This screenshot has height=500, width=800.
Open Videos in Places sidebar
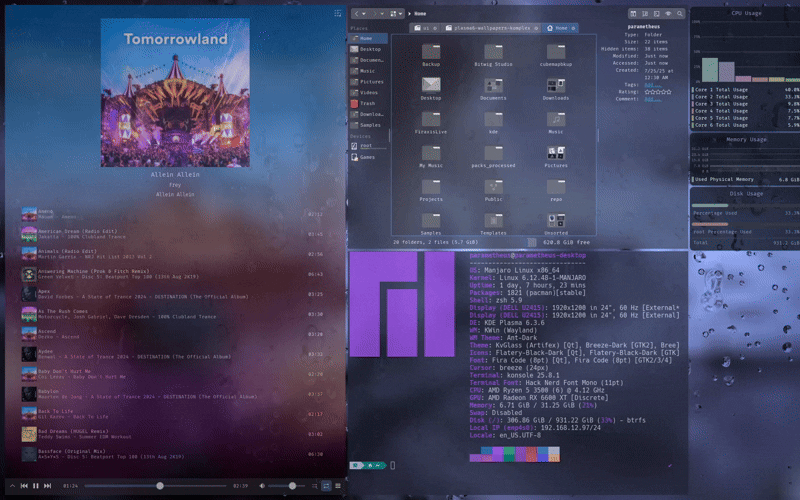pos(368,92)
